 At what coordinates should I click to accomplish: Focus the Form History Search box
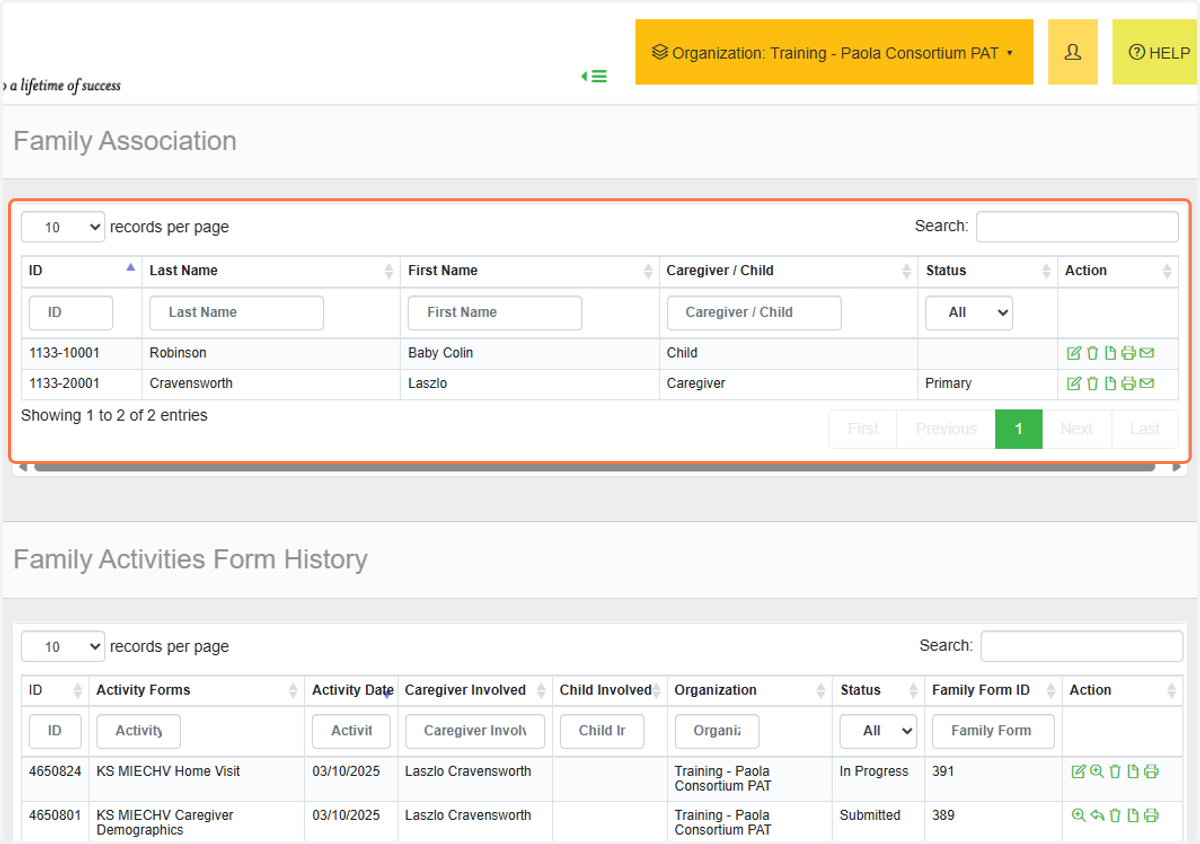(1081, 647)
